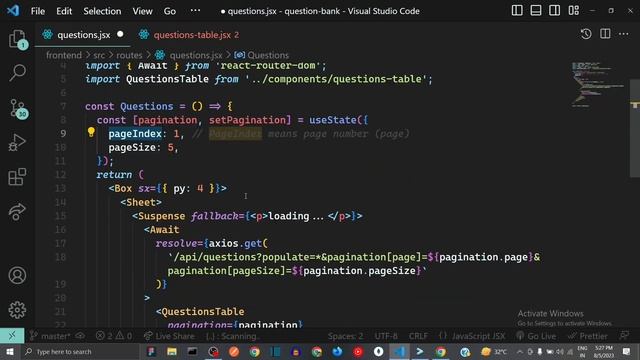Click src in the breadcrumb
Screen dimensions: 640x360
tap(99, 55)
